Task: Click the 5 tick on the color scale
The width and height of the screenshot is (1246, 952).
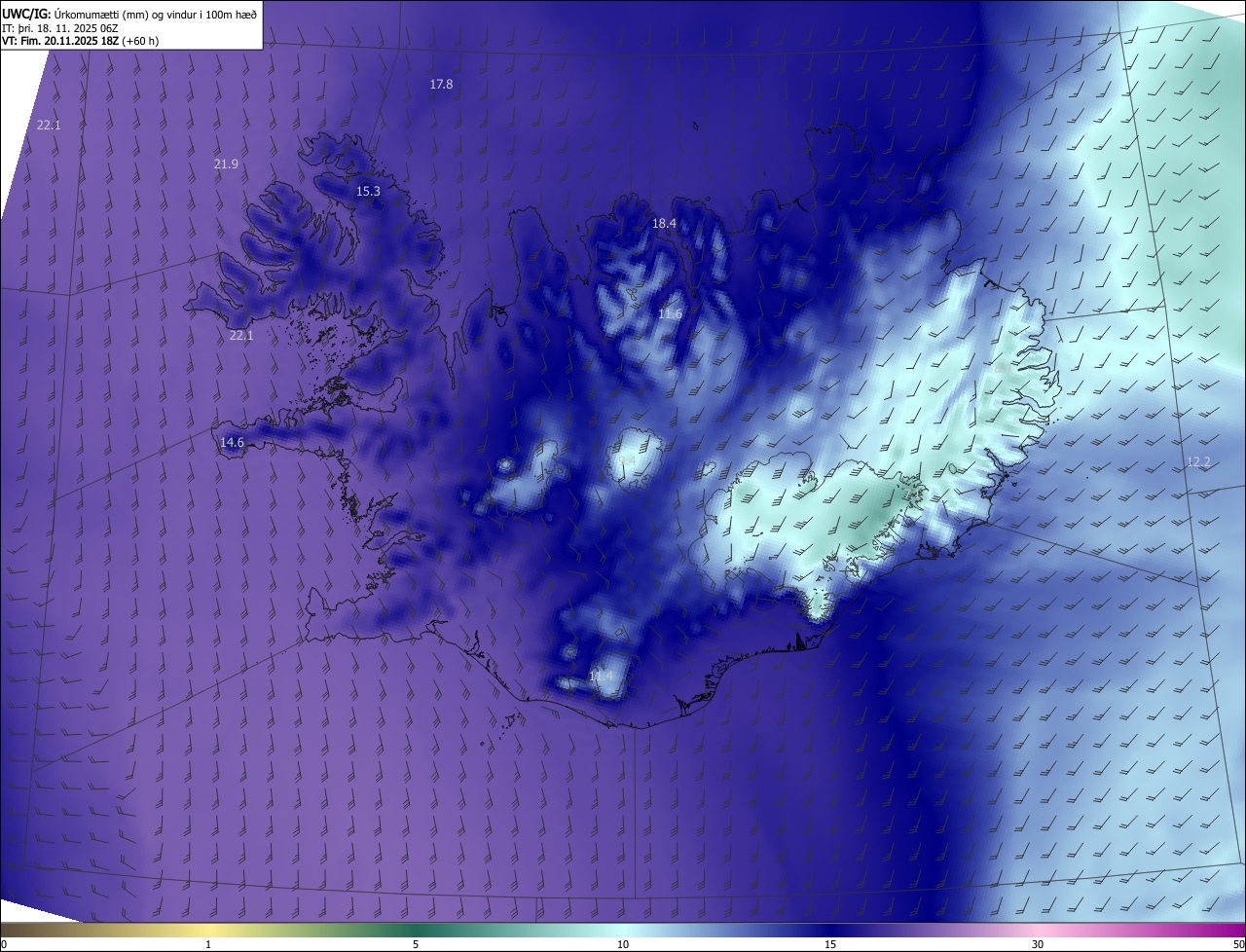Action: tap(416, 945)
